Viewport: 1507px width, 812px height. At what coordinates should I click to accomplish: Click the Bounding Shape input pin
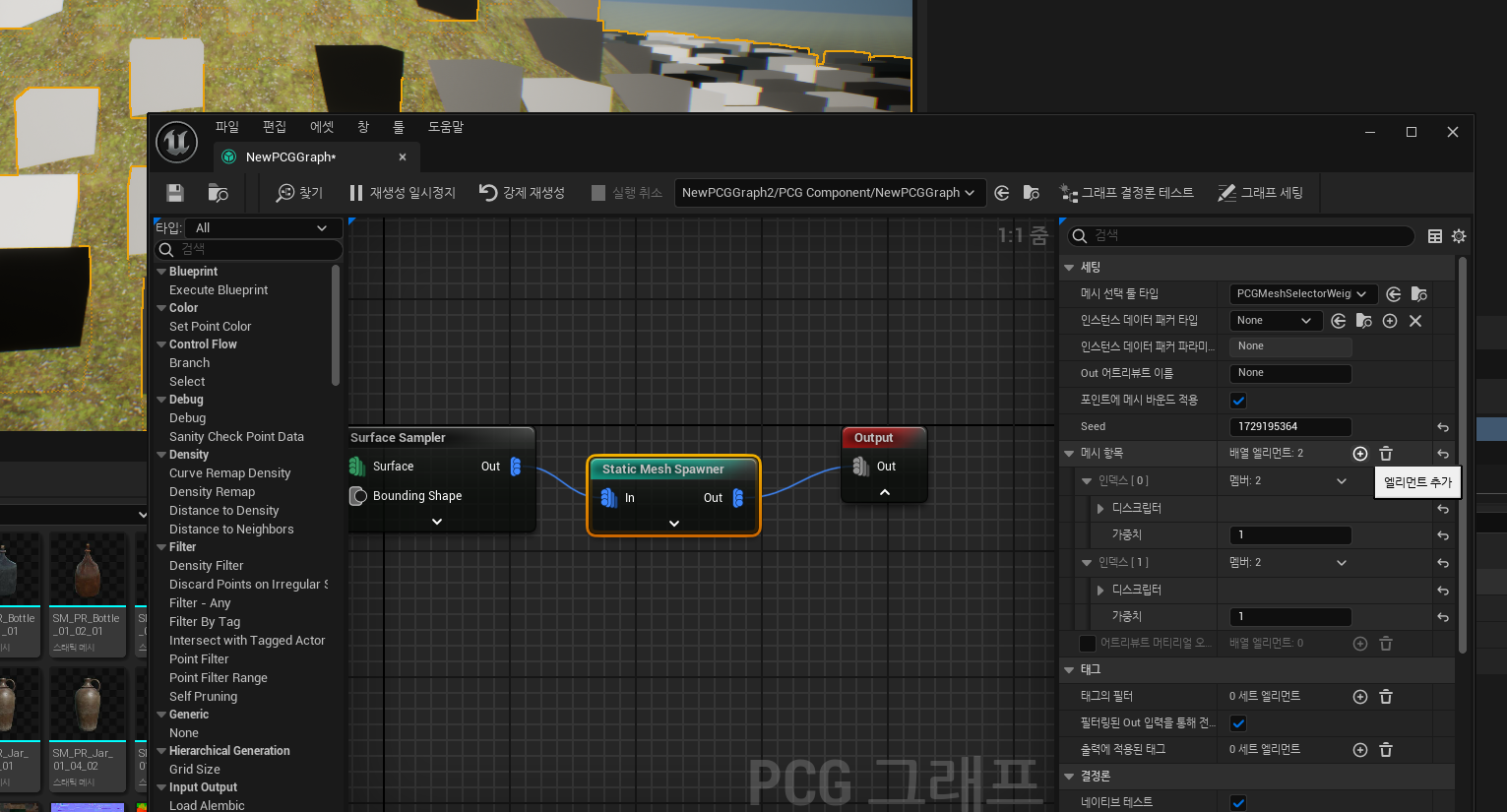[358, 496]
